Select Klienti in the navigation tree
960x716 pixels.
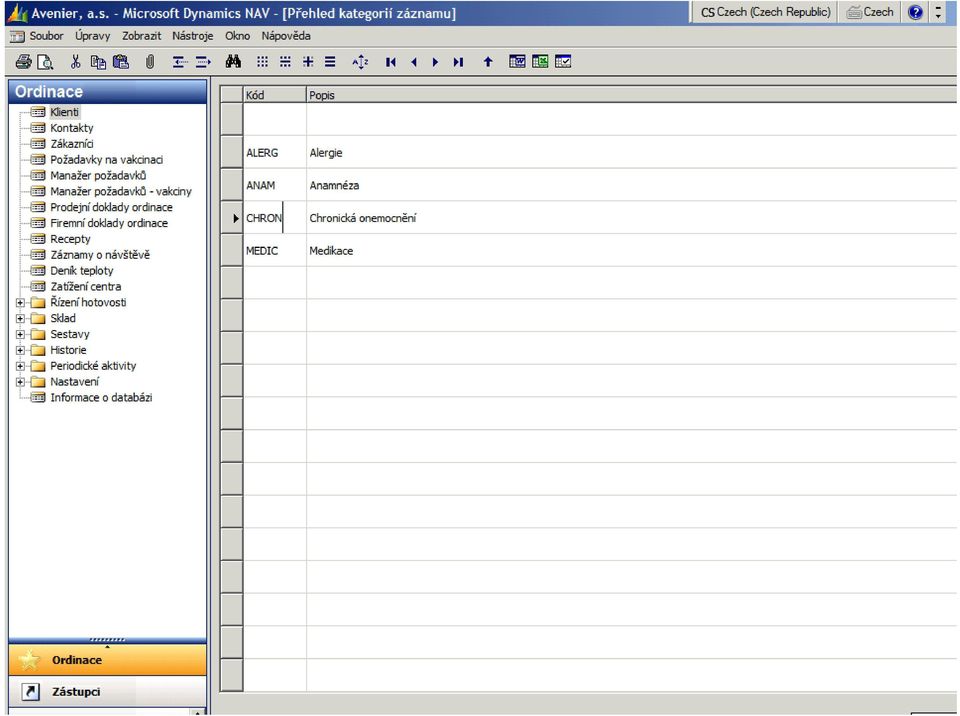(x=64, y=112)
